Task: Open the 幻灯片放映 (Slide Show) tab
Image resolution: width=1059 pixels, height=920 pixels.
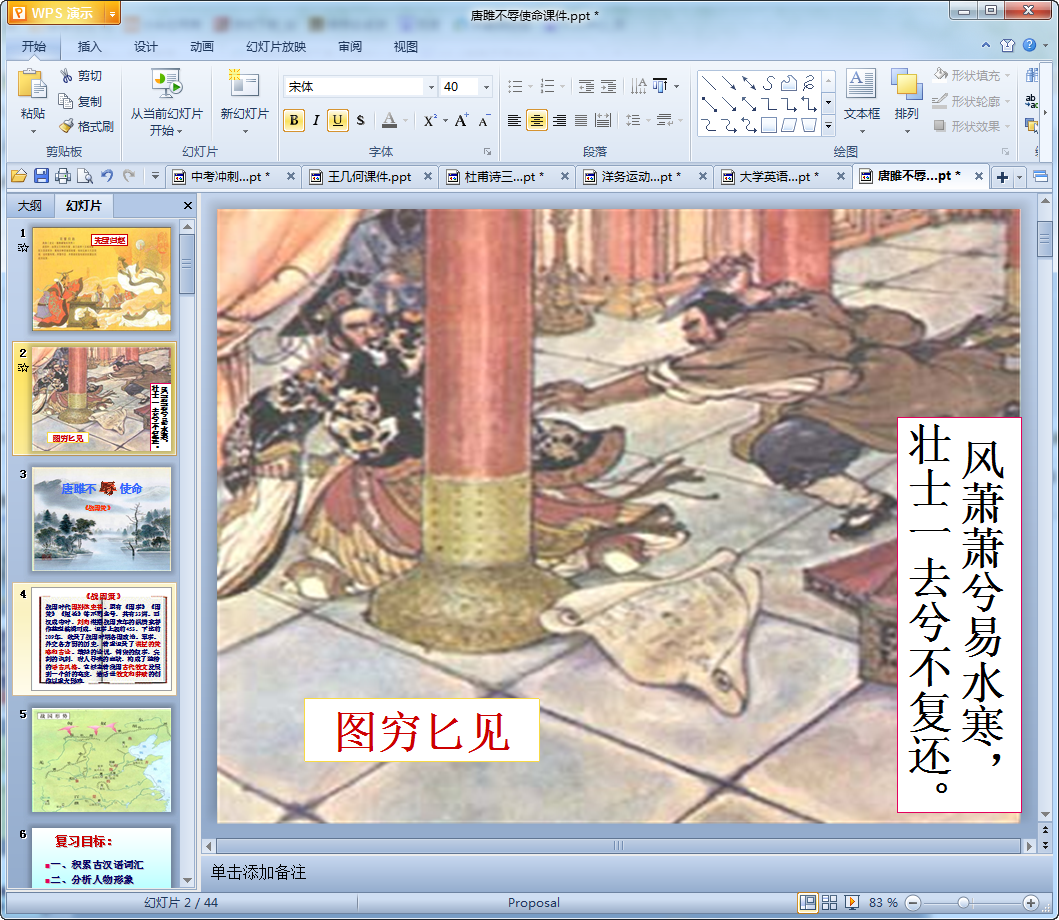Action: coord(276,46)
